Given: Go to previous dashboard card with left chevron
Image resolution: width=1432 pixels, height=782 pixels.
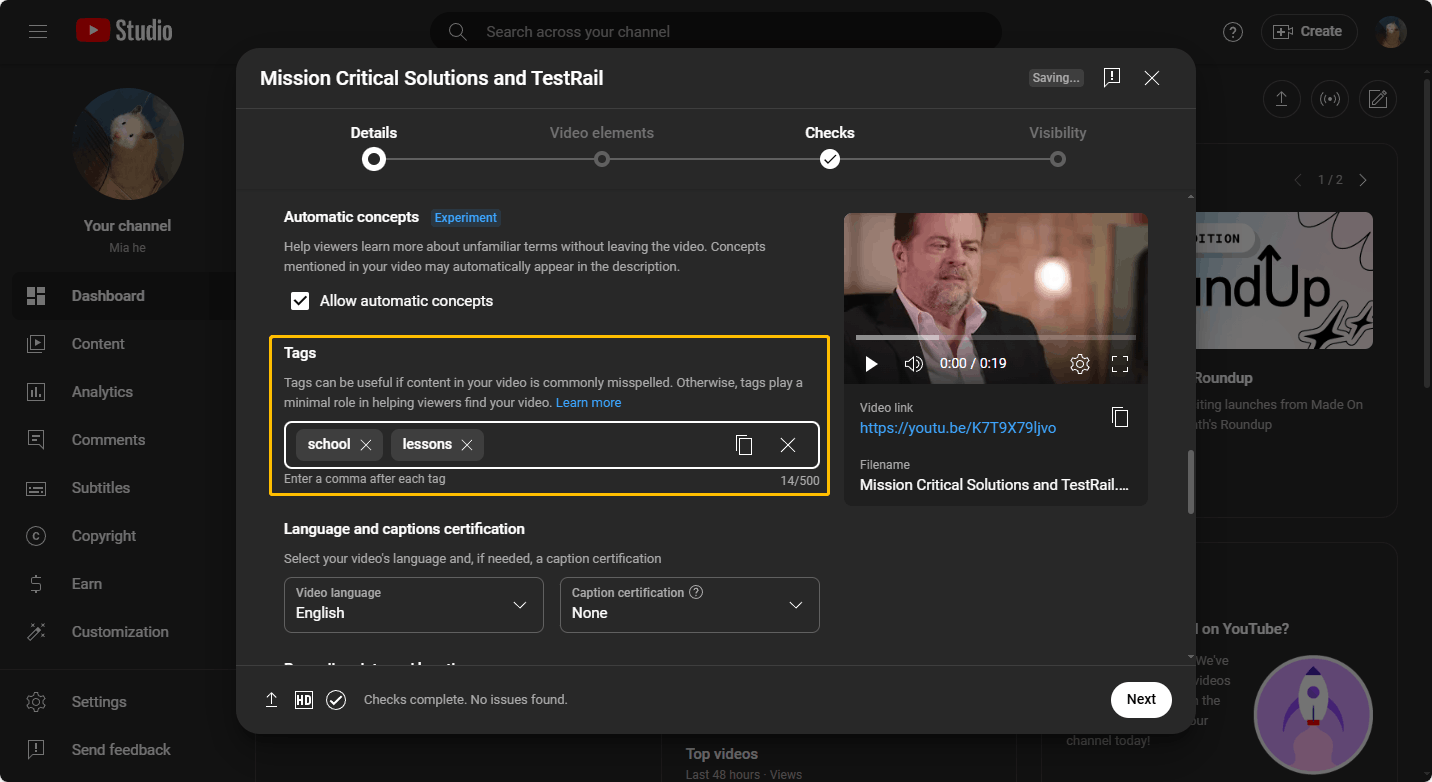Looking at the screenshot, I should point(1298,180).
